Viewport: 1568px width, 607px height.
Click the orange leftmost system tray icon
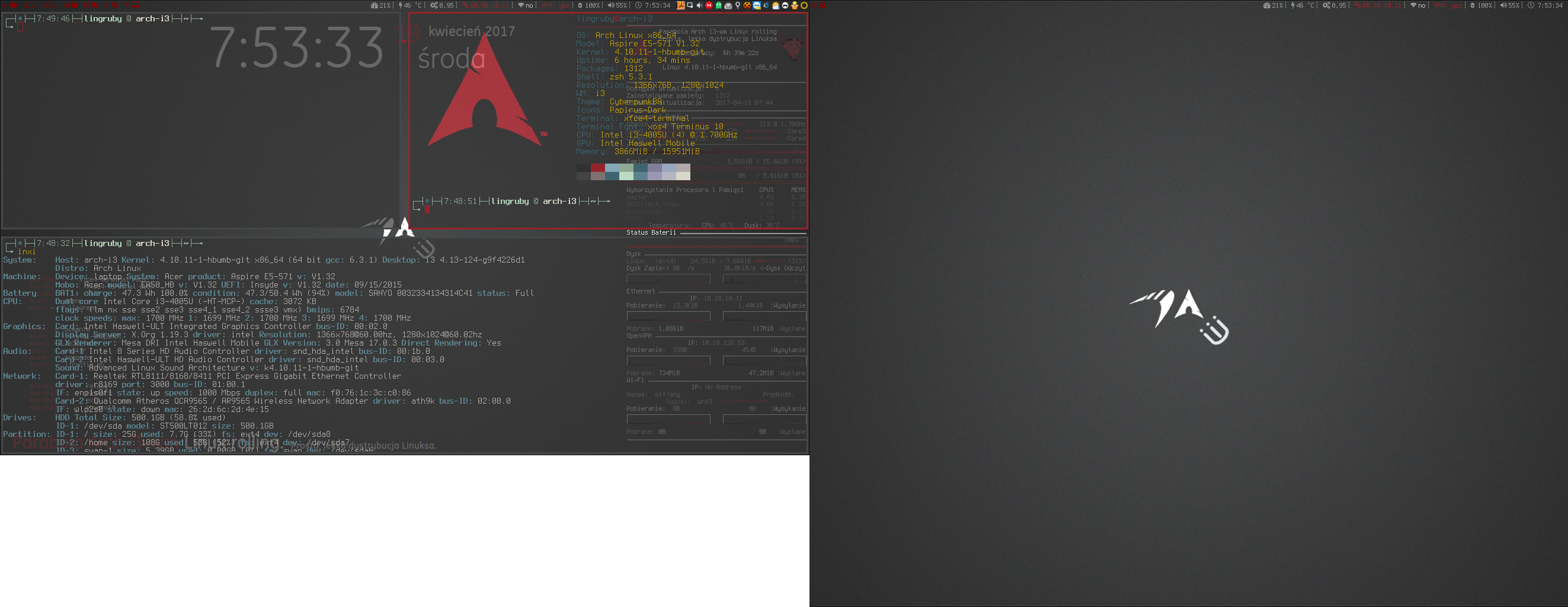680,5
